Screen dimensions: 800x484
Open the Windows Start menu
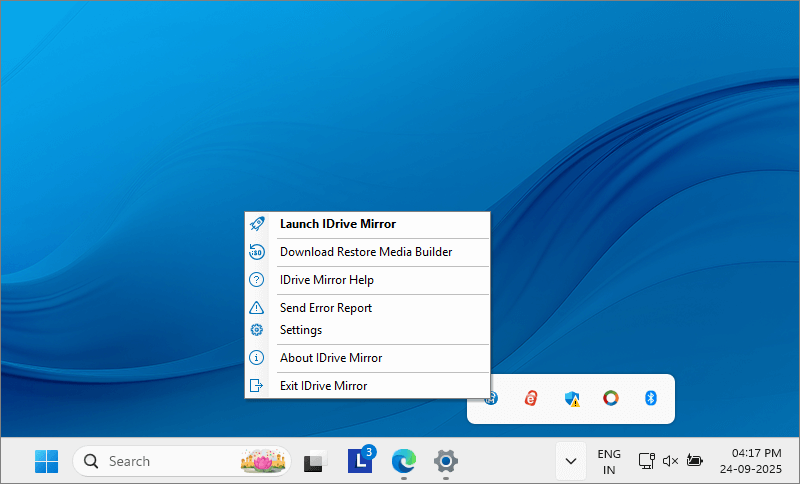point(46,461)
